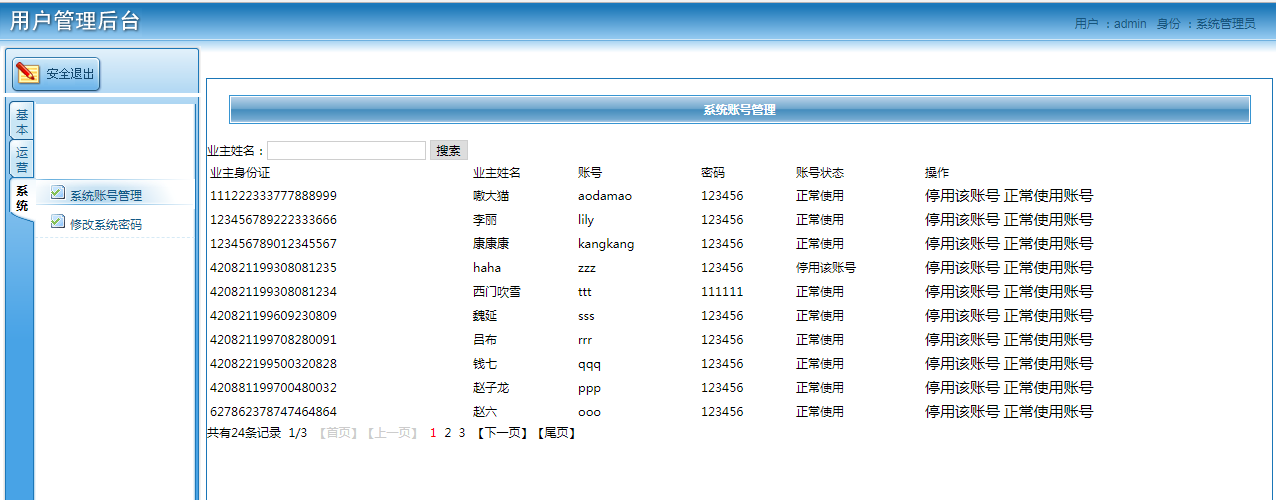Disable account ttt with 停用该账号
Viewport: 1276px width, 500px height.
pyautogui.click(x=962, y=291)
